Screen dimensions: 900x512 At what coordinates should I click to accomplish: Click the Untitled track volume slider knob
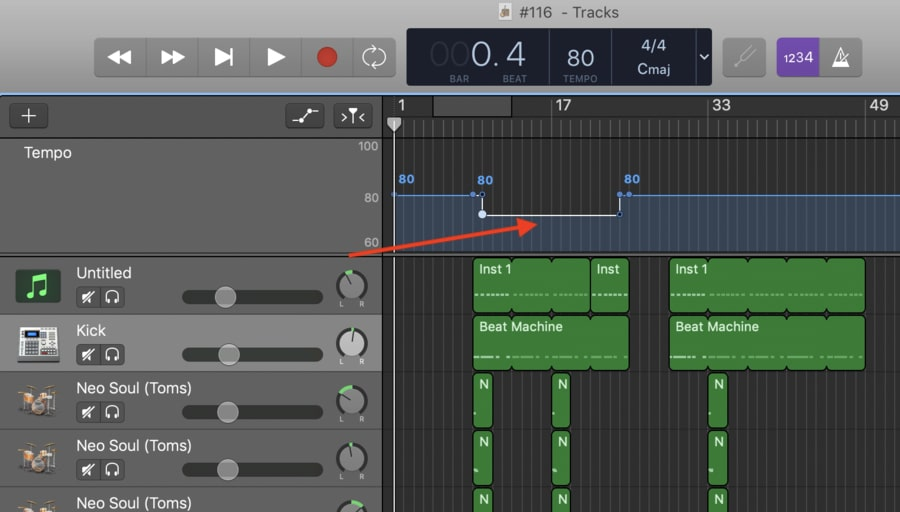(225, 297)
